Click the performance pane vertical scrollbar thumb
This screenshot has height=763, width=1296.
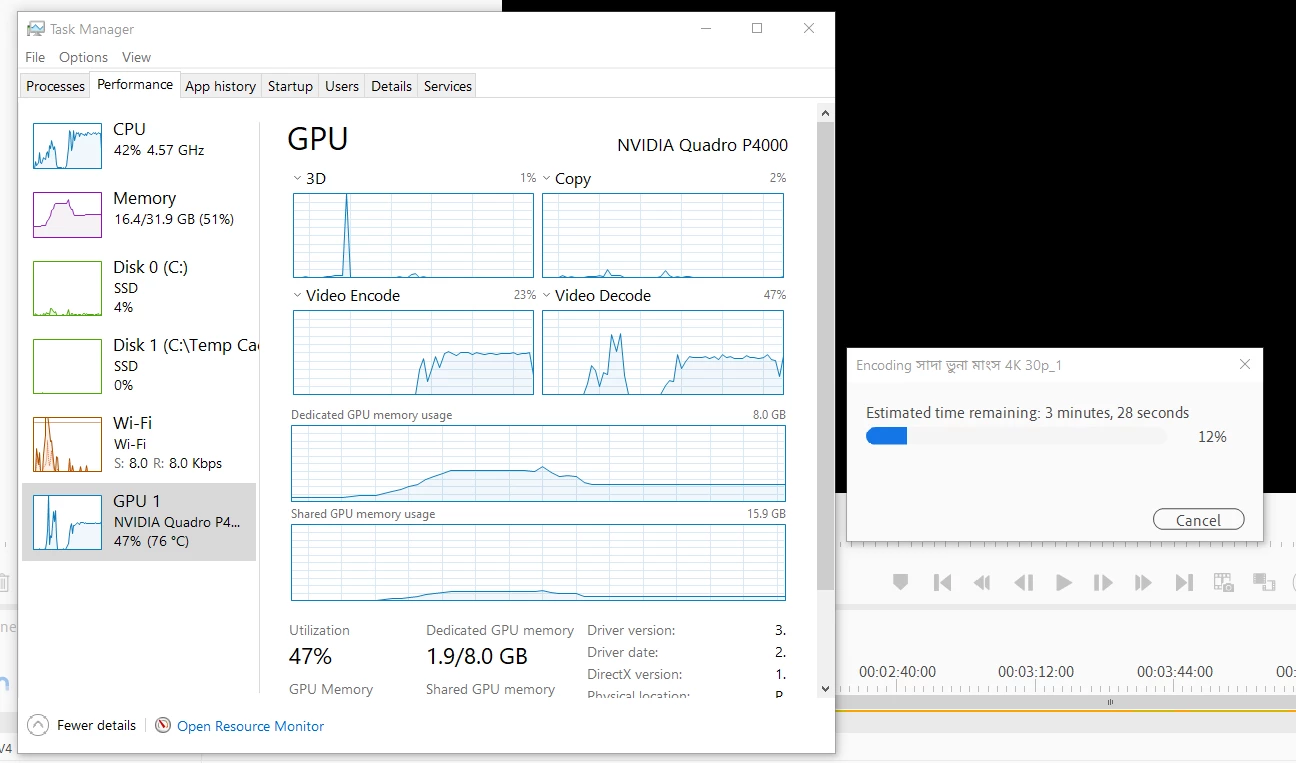(x=825, y=355)
